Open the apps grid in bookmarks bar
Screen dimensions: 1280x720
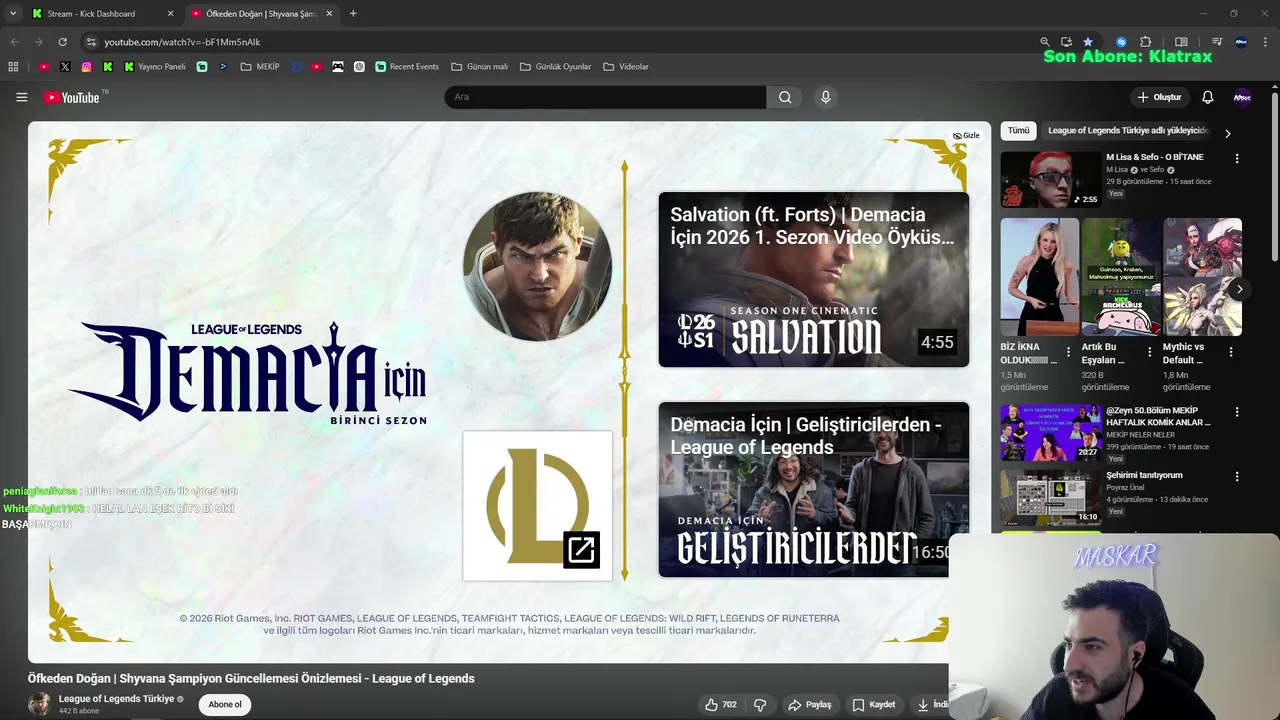click(x=13, y=67)
